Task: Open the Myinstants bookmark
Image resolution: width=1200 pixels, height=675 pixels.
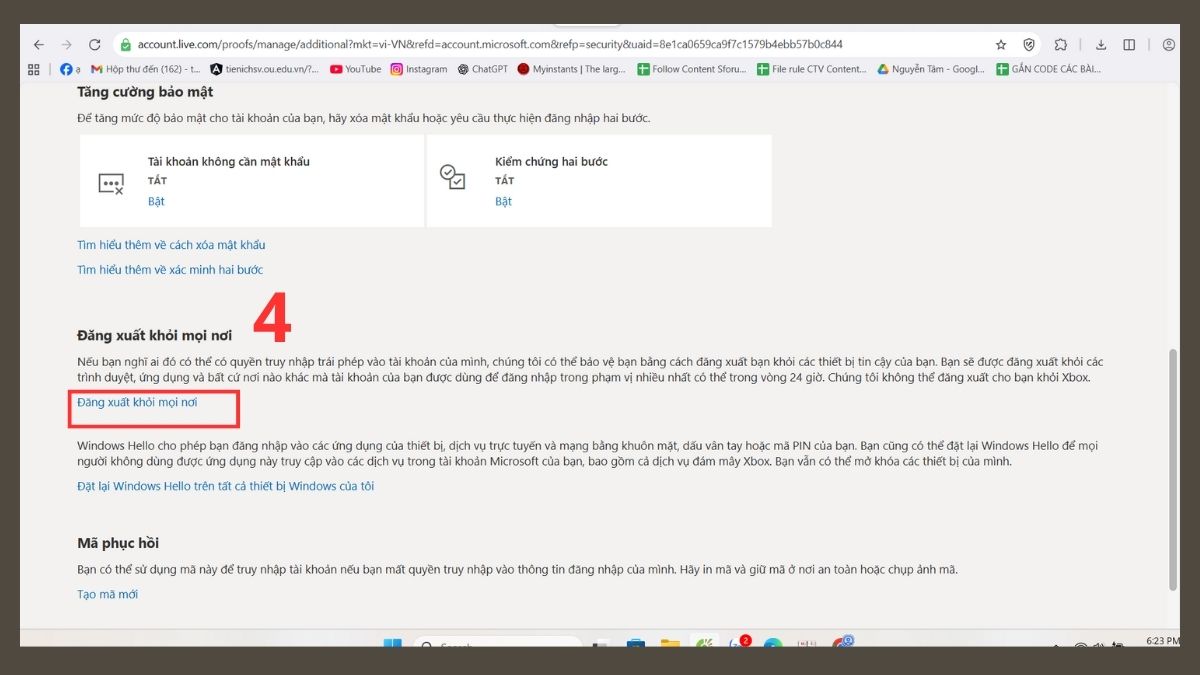Action: pyautogui.click(x=572, y=69)
